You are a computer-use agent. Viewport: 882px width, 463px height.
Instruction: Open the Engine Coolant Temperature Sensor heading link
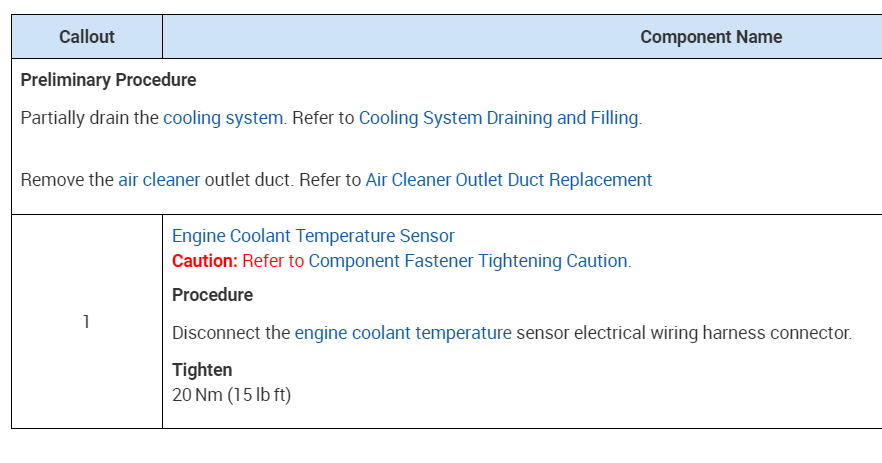313,236
